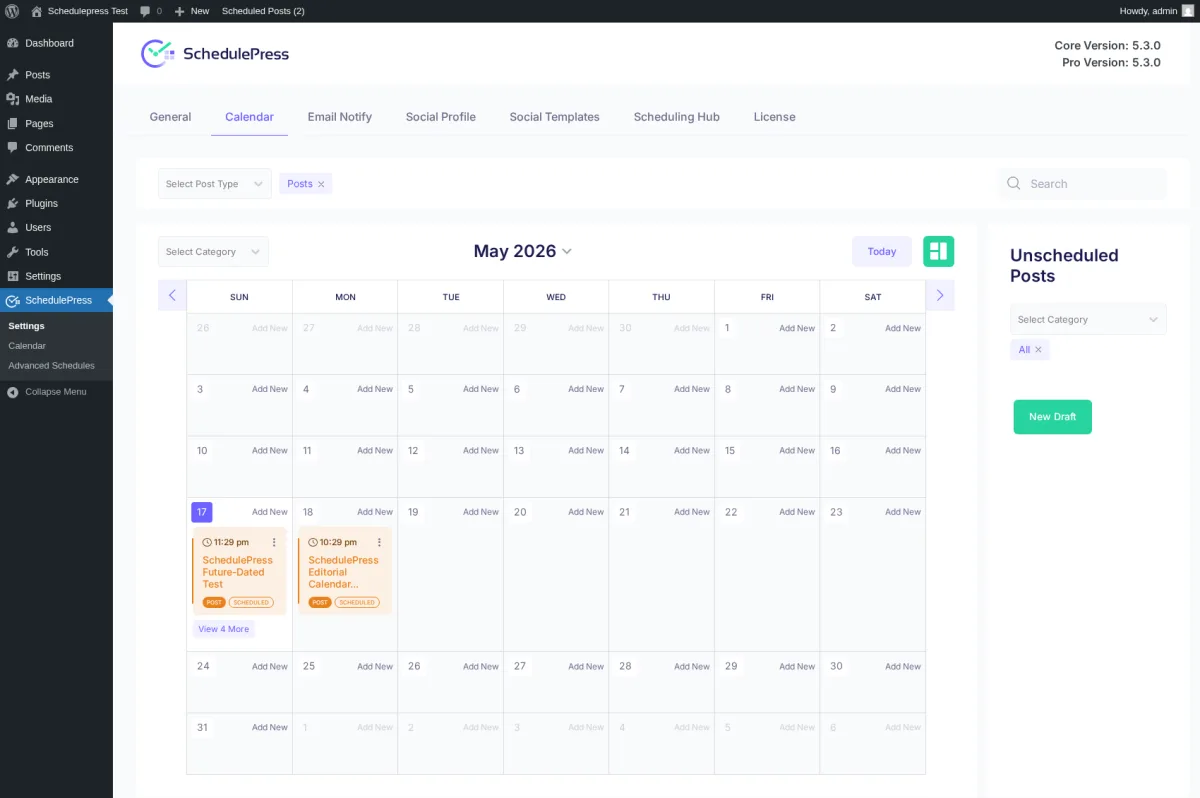Open the Settings submenu under SchedulePress
This screenshot has height=798, width=1200.
coord(26,326)
